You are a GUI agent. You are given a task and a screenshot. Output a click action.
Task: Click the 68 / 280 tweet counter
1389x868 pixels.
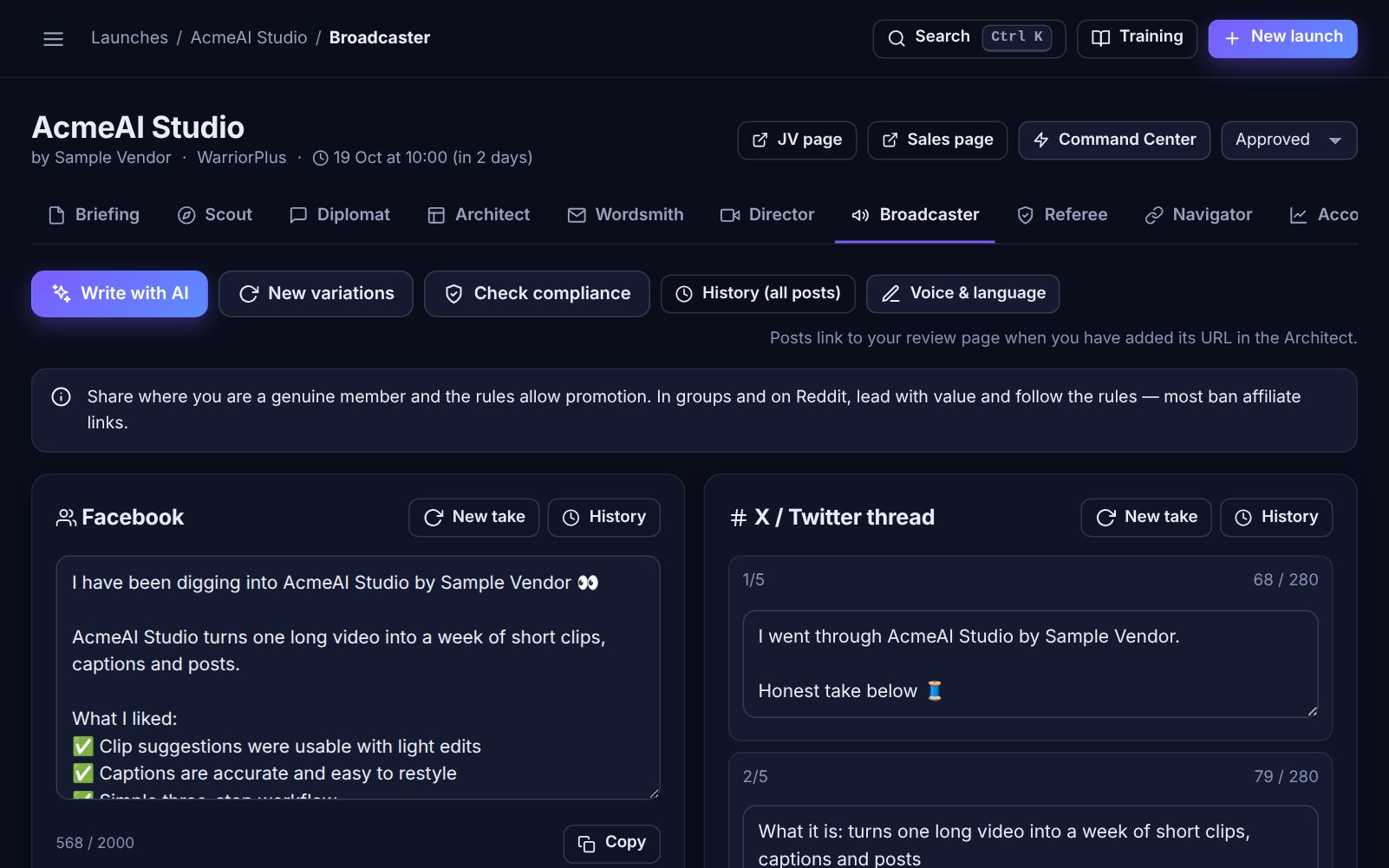click(1286, 580)
